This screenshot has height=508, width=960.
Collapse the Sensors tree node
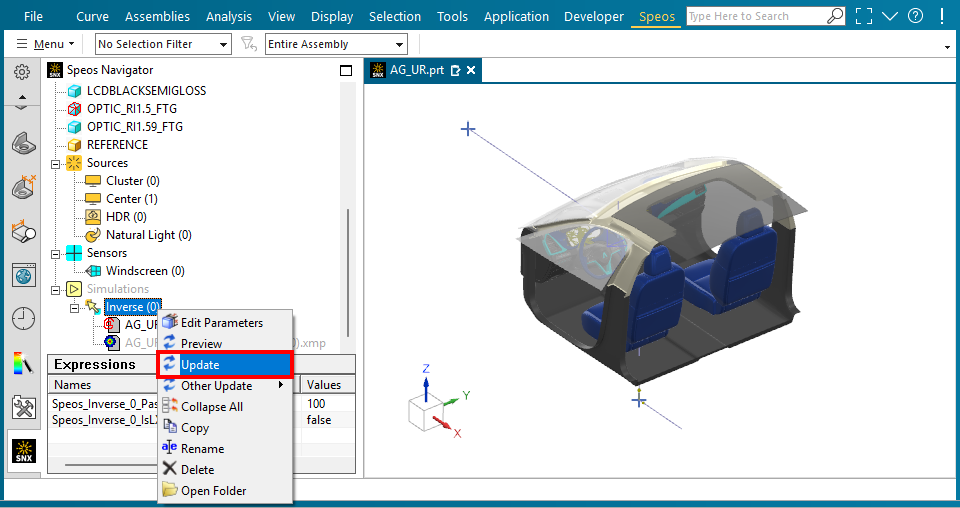click(56, 253)
